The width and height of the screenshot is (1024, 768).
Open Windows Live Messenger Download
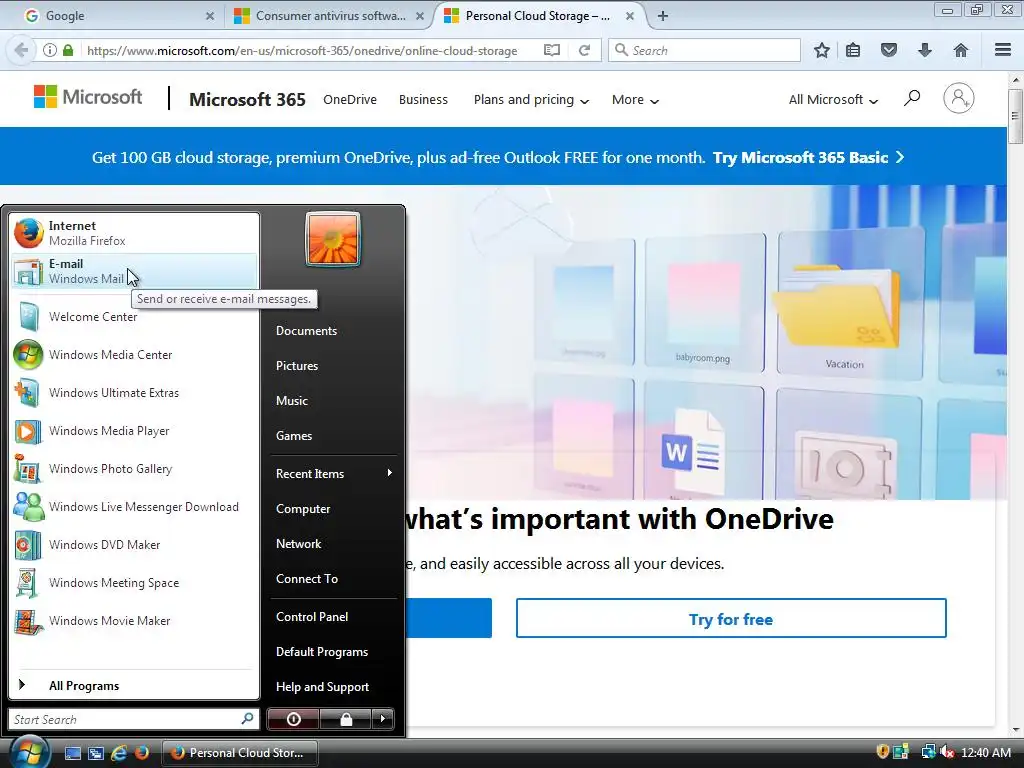pyautogui.click(x=134, y=507)
